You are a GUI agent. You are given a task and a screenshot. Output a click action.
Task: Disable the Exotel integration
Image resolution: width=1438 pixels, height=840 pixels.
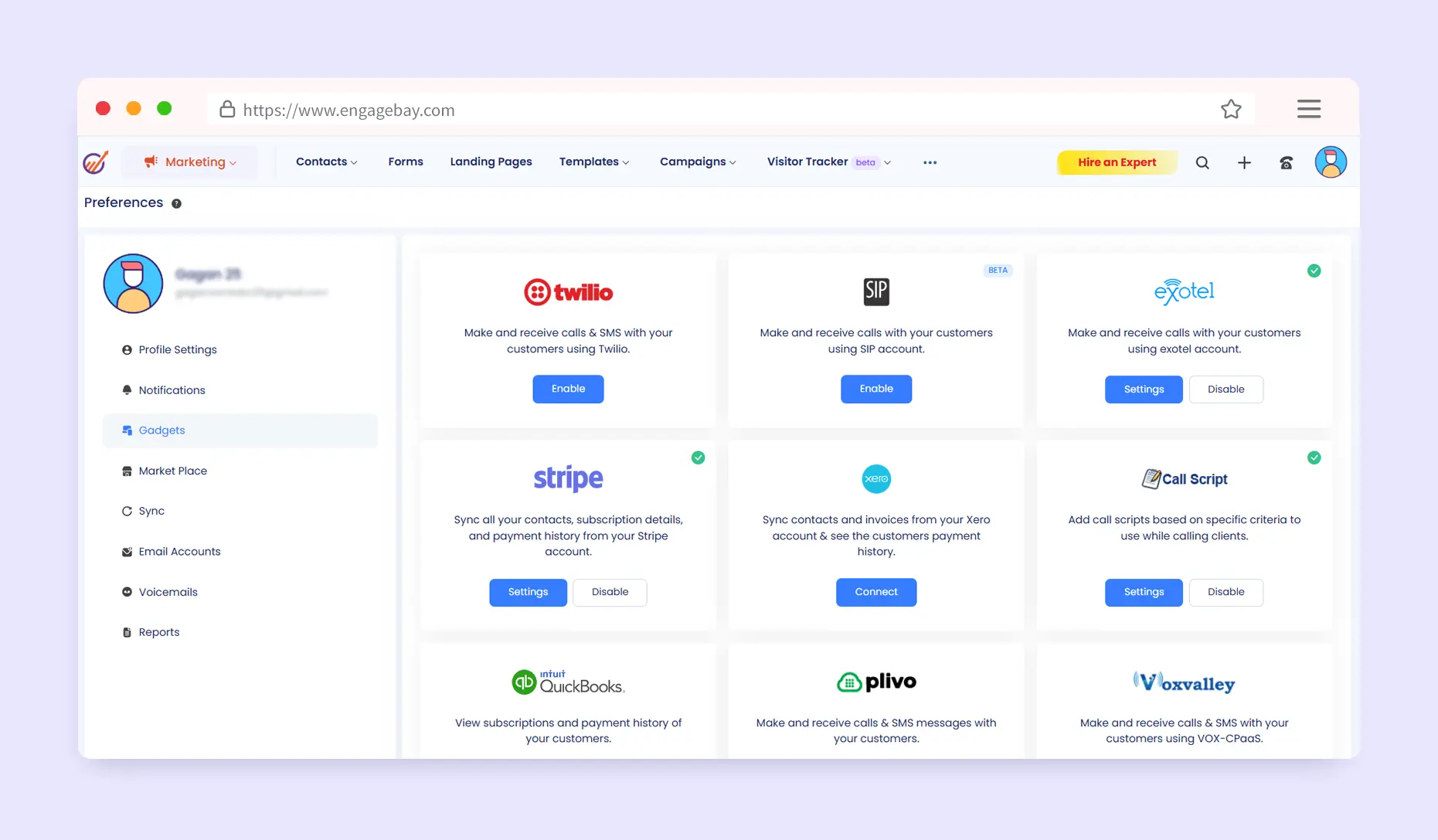1226,389
